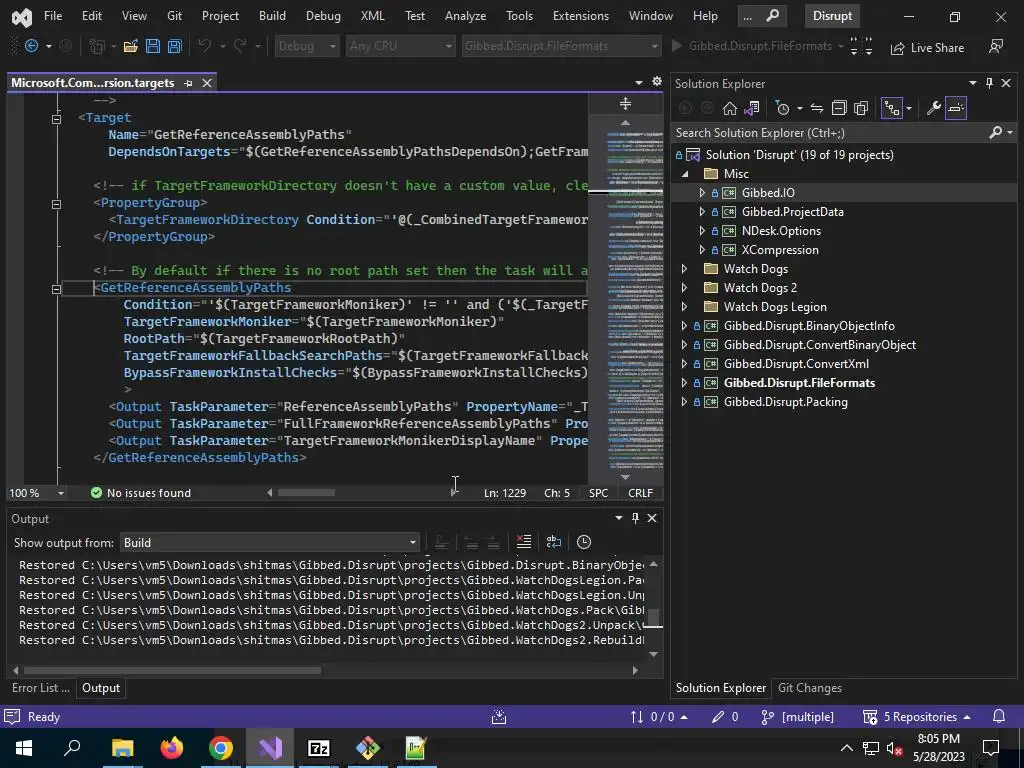Click the Undo arrow in toolbar
Image resolution: width=1024 pixels, height=768 pixels.
(x=205, y=46)
